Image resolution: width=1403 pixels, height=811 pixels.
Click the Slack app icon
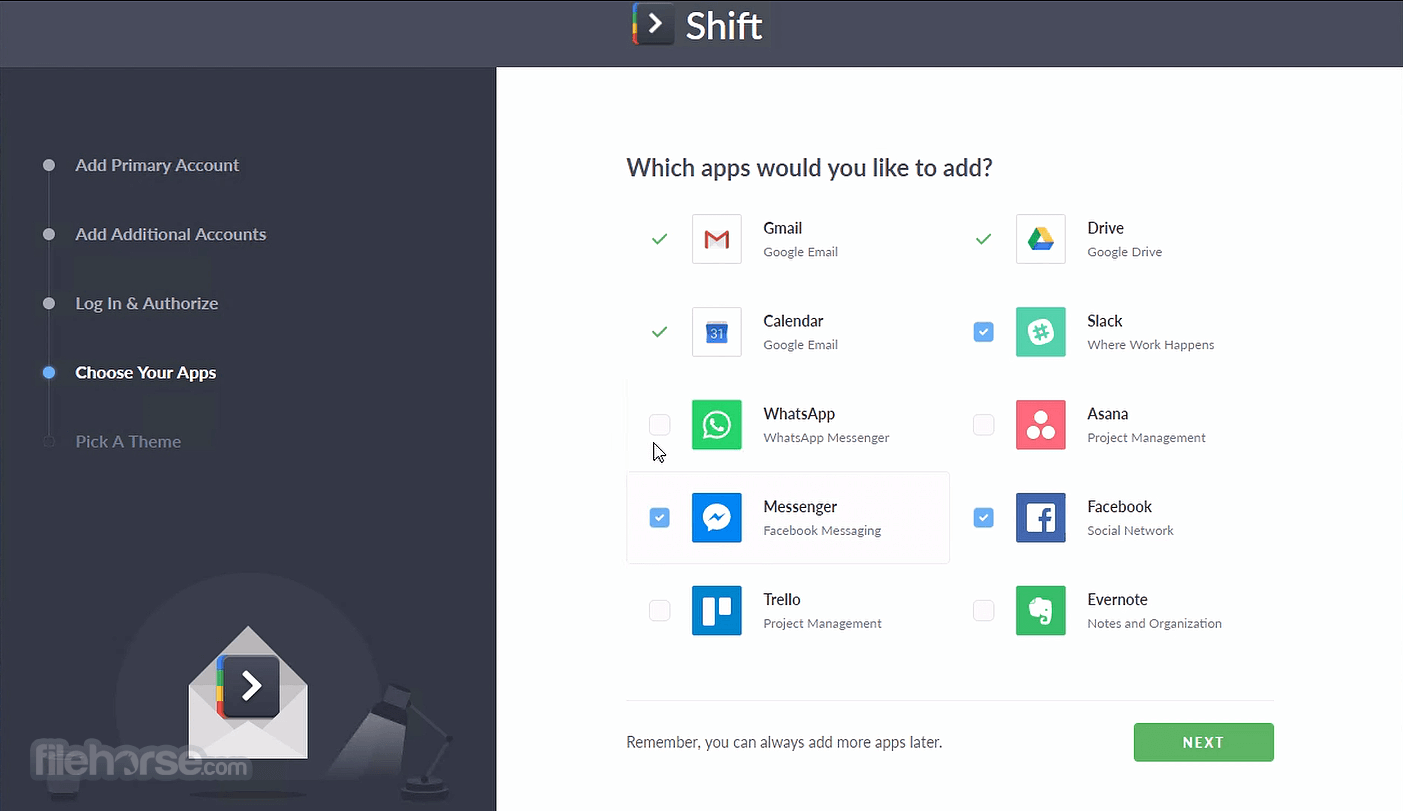click(1041, 332)
